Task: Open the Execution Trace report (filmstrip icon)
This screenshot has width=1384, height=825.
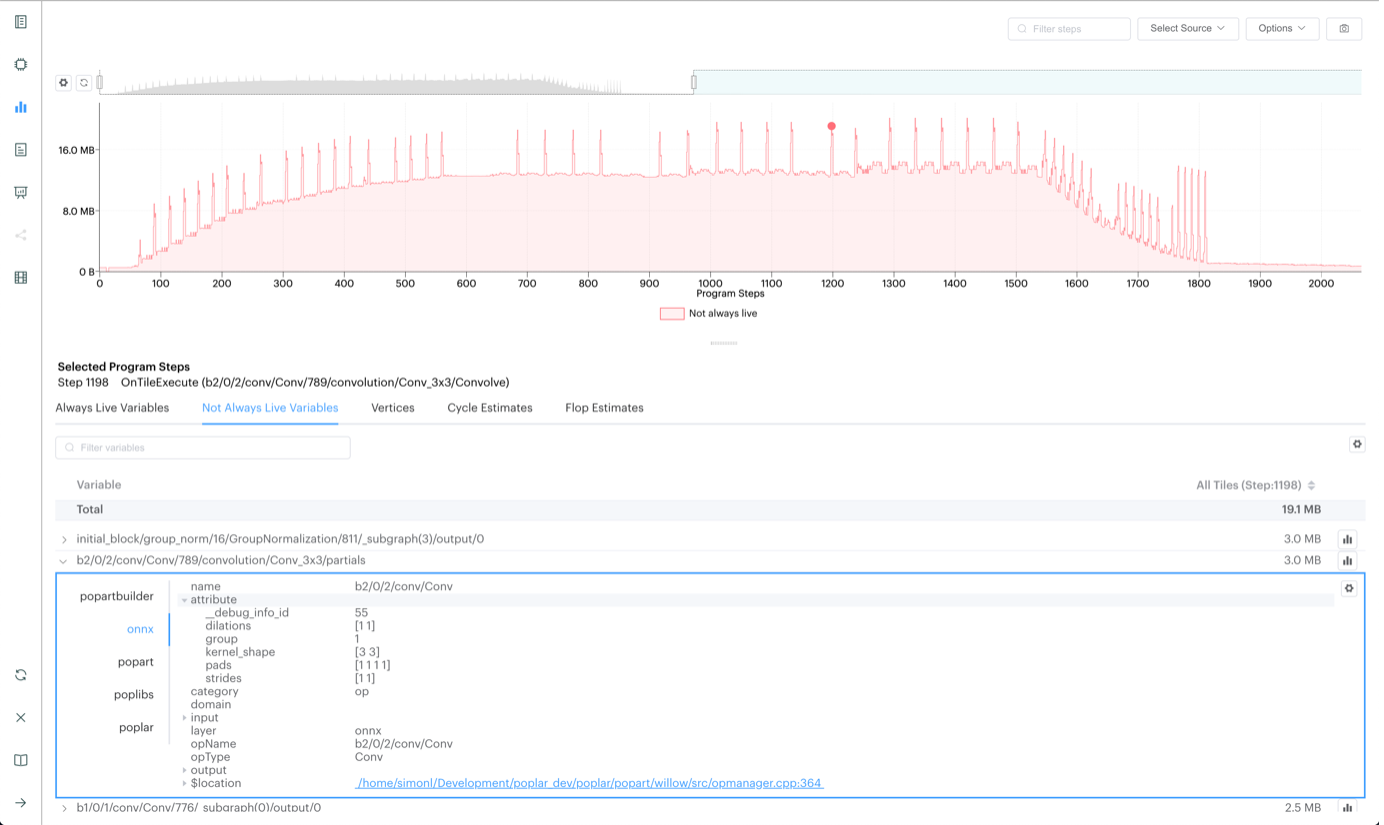Action: 20,277
